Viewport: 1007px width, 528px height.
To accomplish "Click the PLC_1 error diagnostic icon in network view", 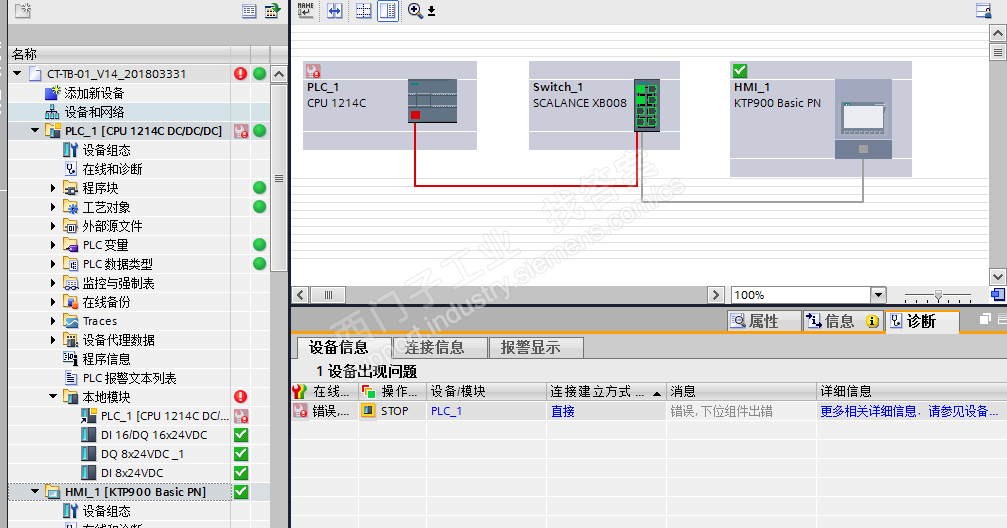I will 313,70.
